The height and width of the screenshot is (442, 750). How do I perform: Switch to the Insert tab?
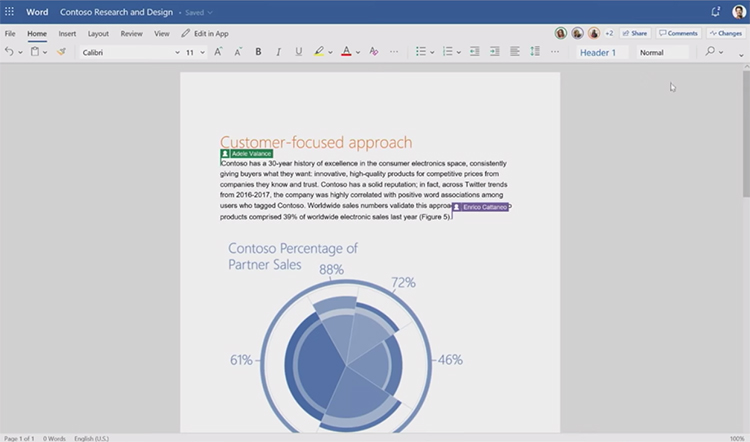click(x=67, y=33)
